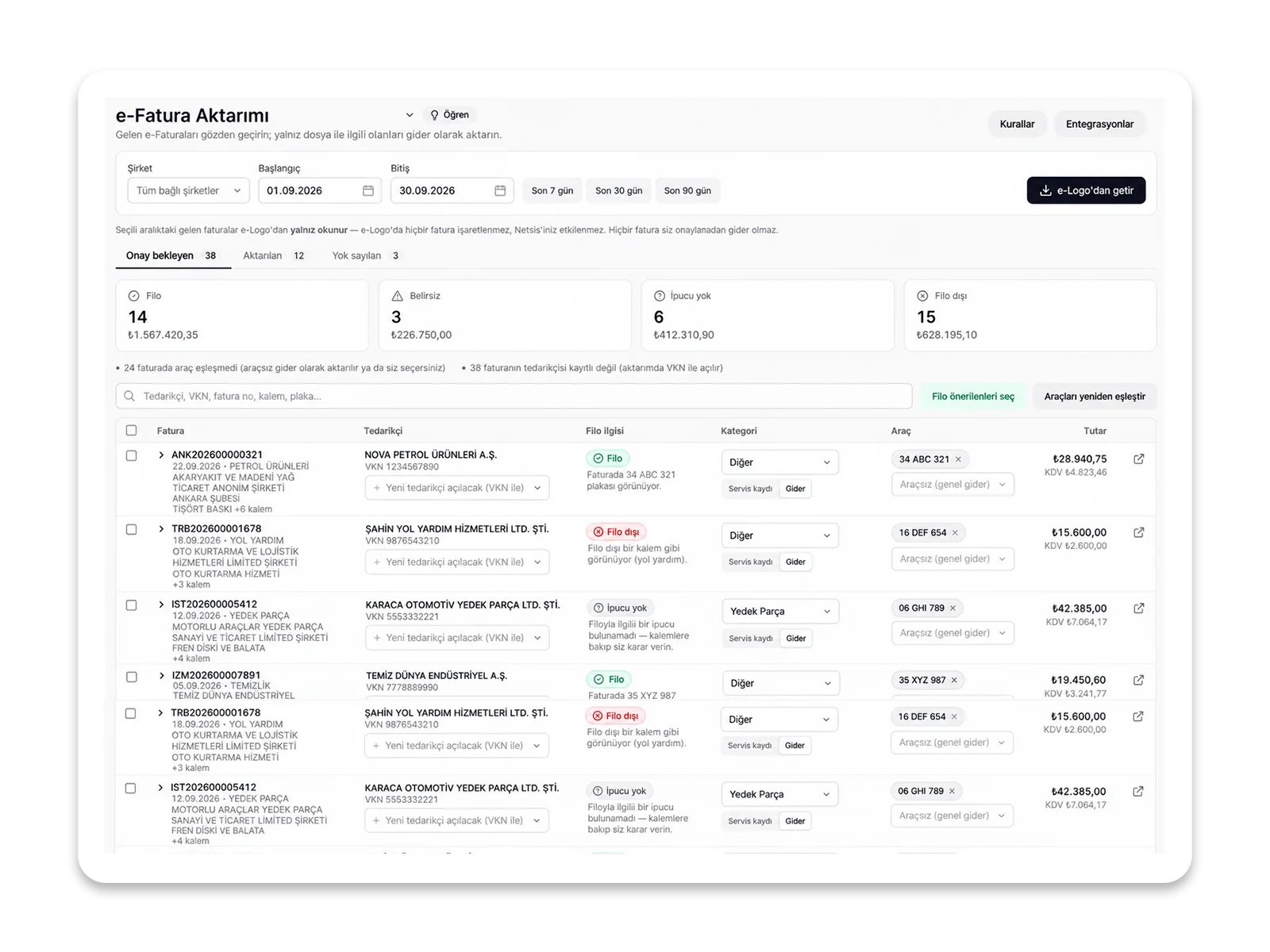This screenshot has height=952, width=1270.
Task: Click Araçları yeniden eşleştir
Action: click(x=1095, y=397)
